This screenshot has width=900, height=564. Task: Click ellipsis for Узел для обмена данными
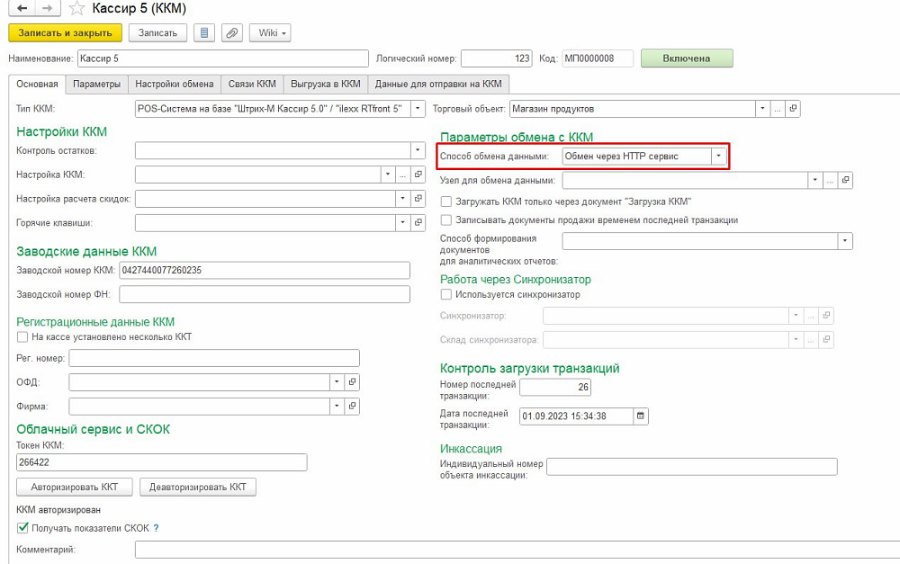[x=830, y=180]
